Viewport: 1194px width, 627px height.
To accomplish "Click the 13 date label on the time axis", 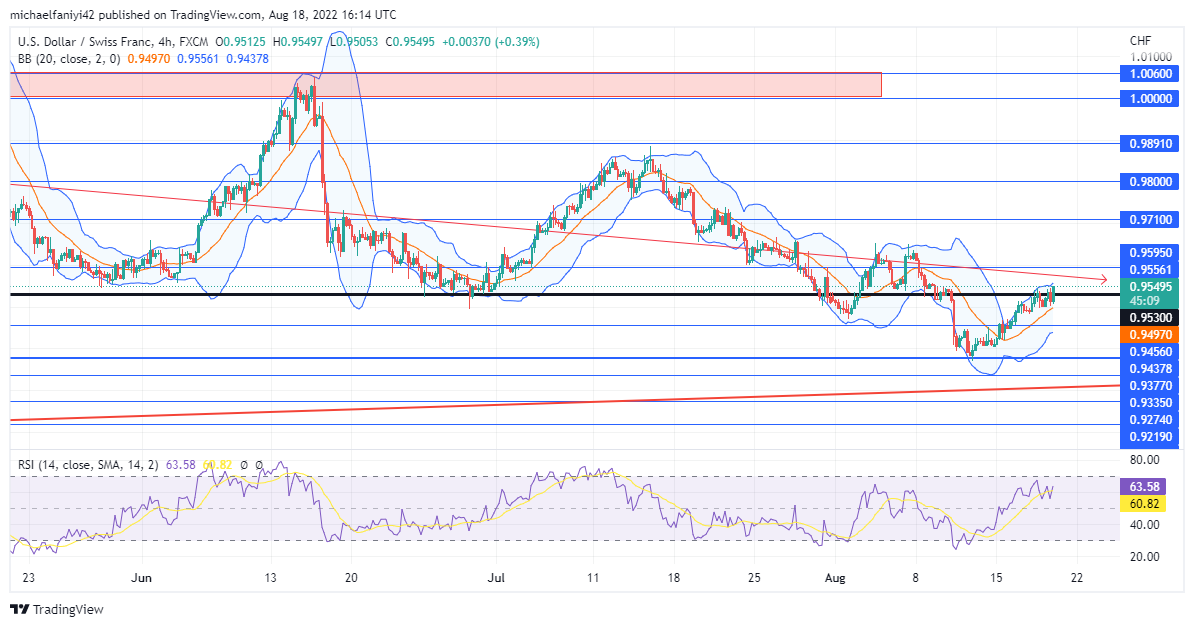I will [x=270, y=578].
